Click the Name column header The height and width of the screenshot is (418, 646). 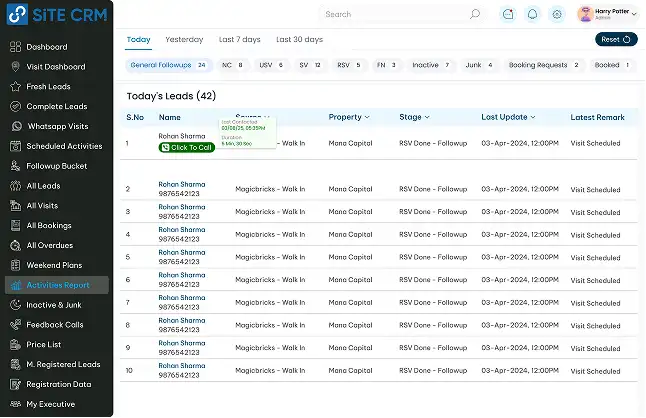tap(170, 117)
